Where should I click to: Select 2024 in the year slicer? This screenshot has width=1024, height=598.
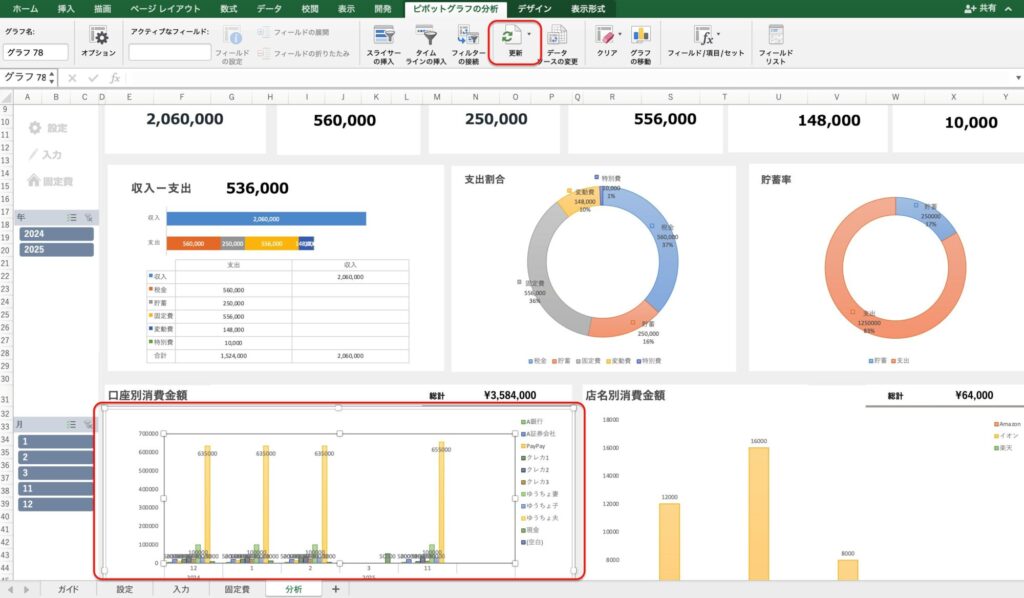tap(57, 233)
